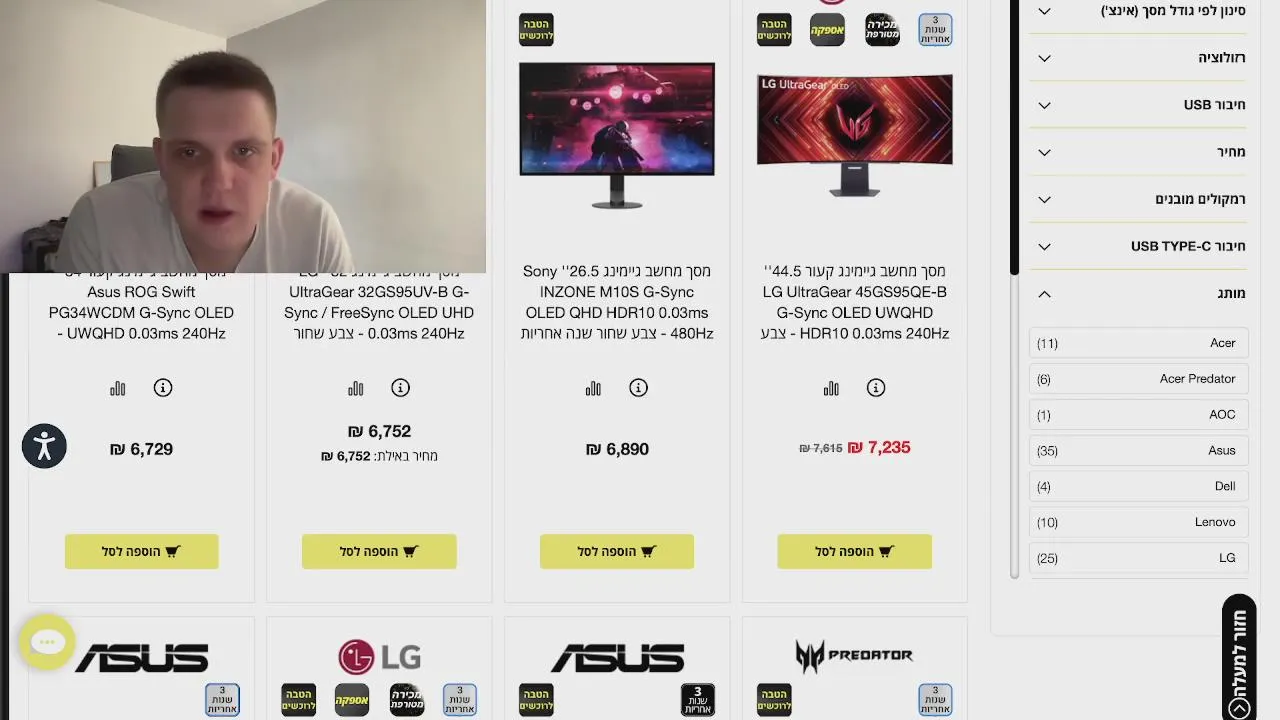Collapse the מותג brand filter section

(x=1138, y=294)
